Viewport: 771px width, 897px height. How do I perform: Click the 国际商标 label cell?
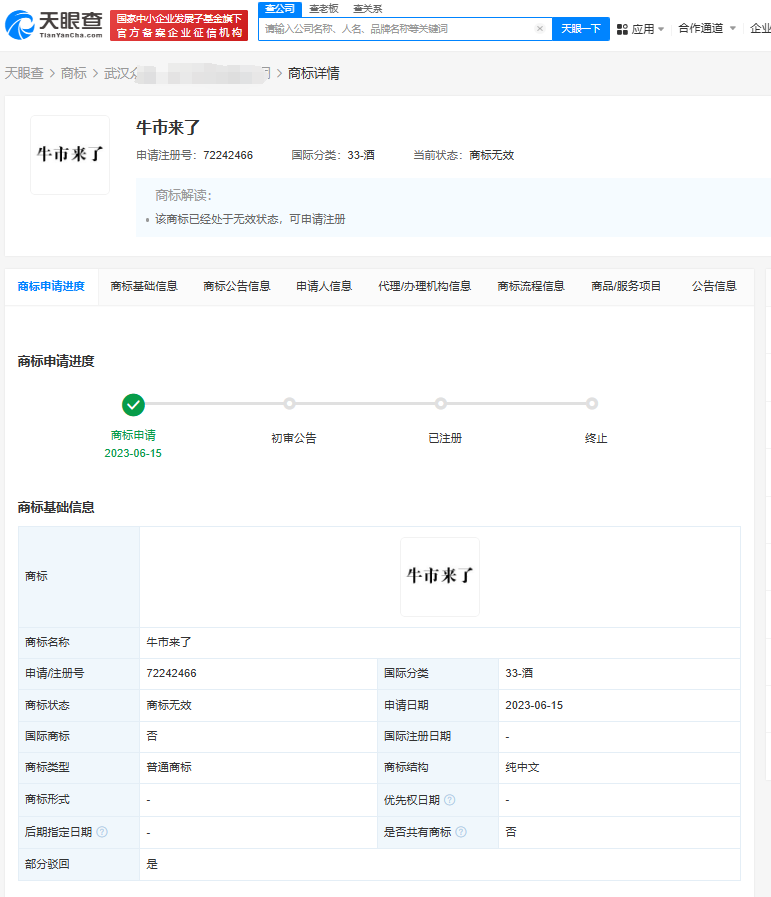tap(79, 736)
